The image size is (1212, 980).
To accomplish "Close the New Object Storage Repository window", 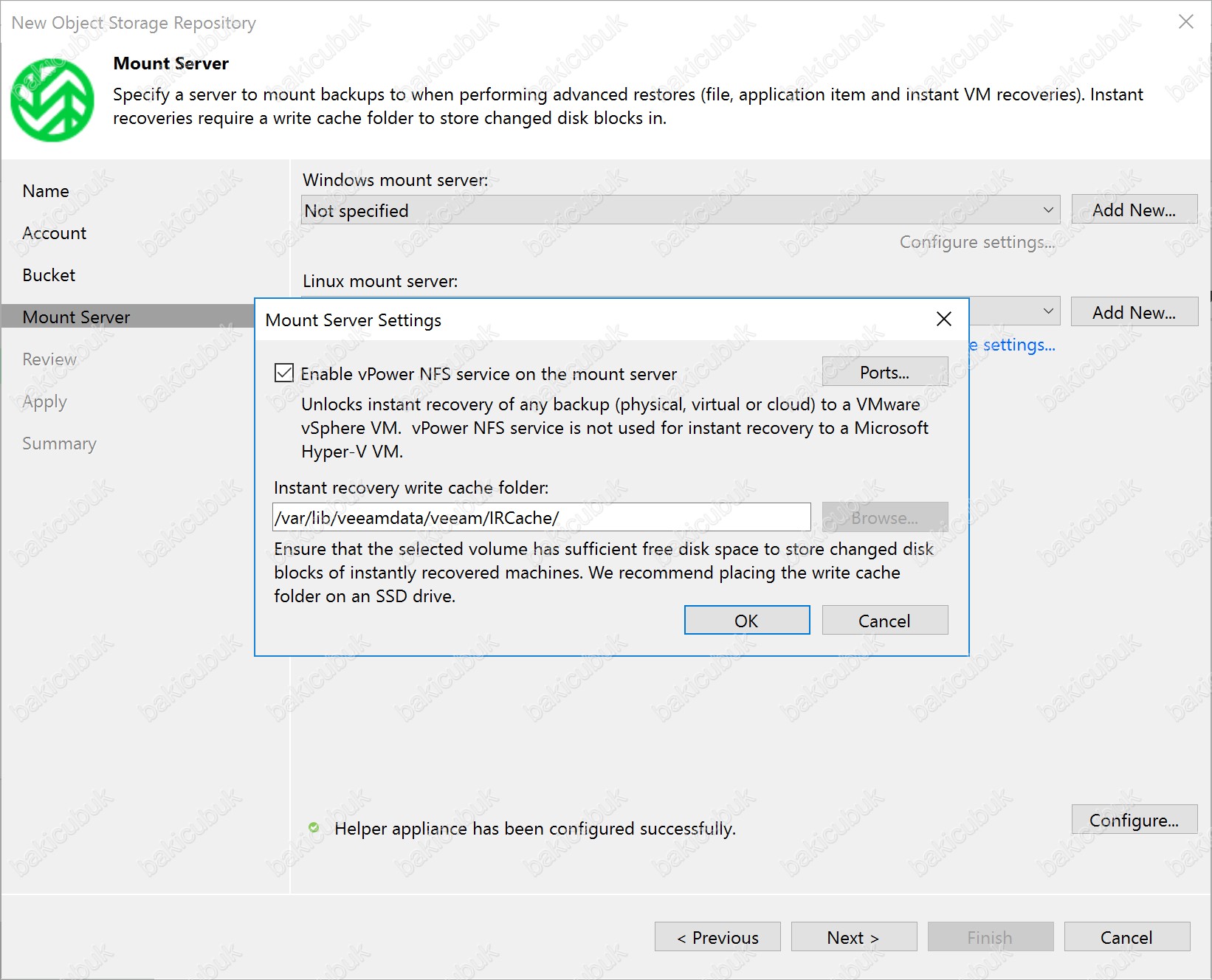I will tap(1185, 22).
